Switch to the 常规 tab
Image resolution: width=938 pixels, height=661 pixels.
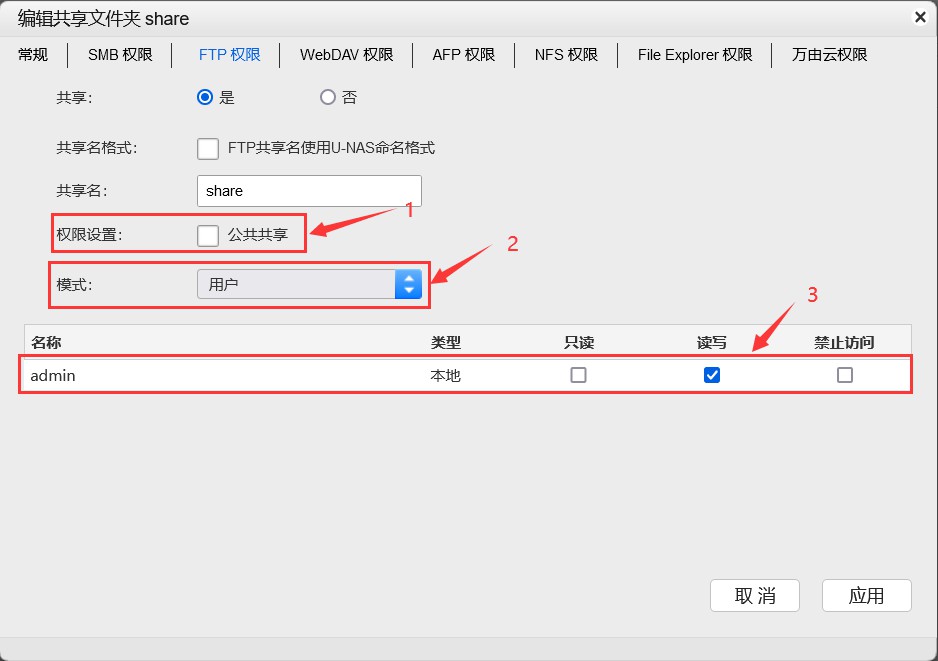tap(33, 55)
